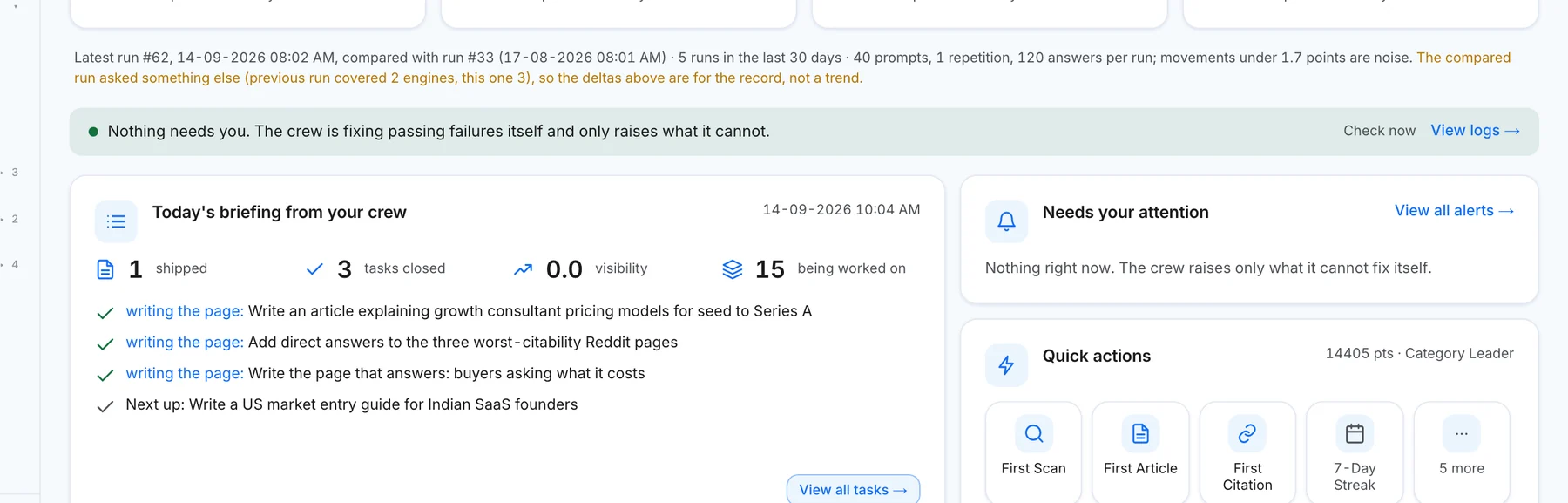
Task: Click ellipsis icon in 5 more tile
Action: tap(1462, 433)
